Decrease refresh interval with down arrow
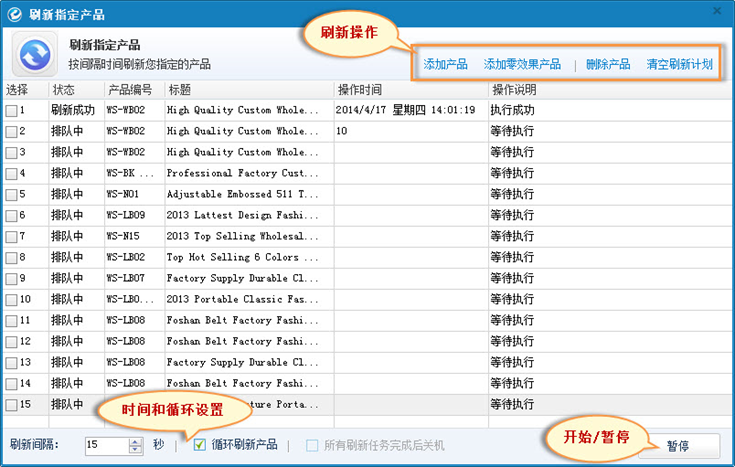Screen dimensions: 735x467 coord(136,450)
